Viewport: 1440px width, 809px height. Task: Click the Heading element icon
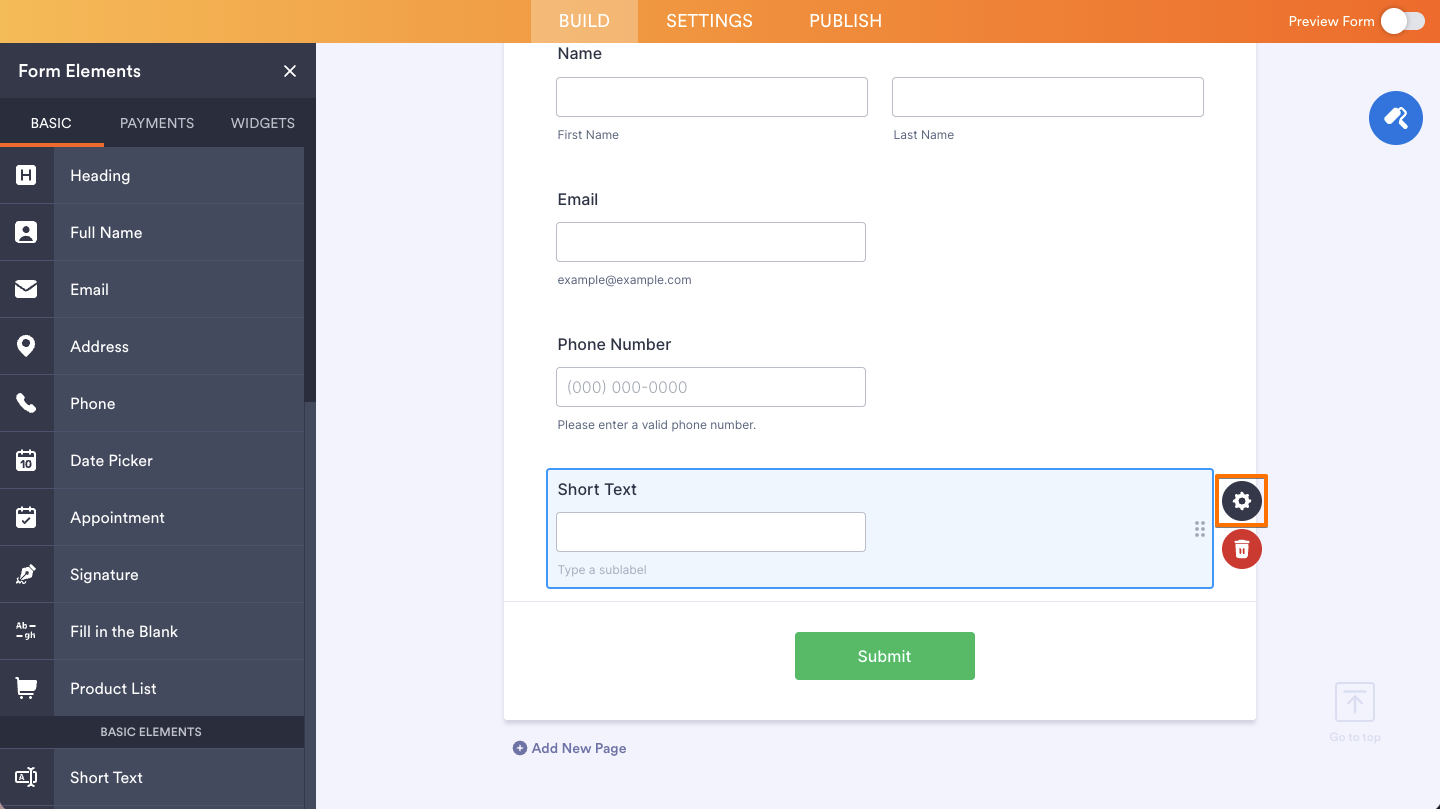pos(26,176)
